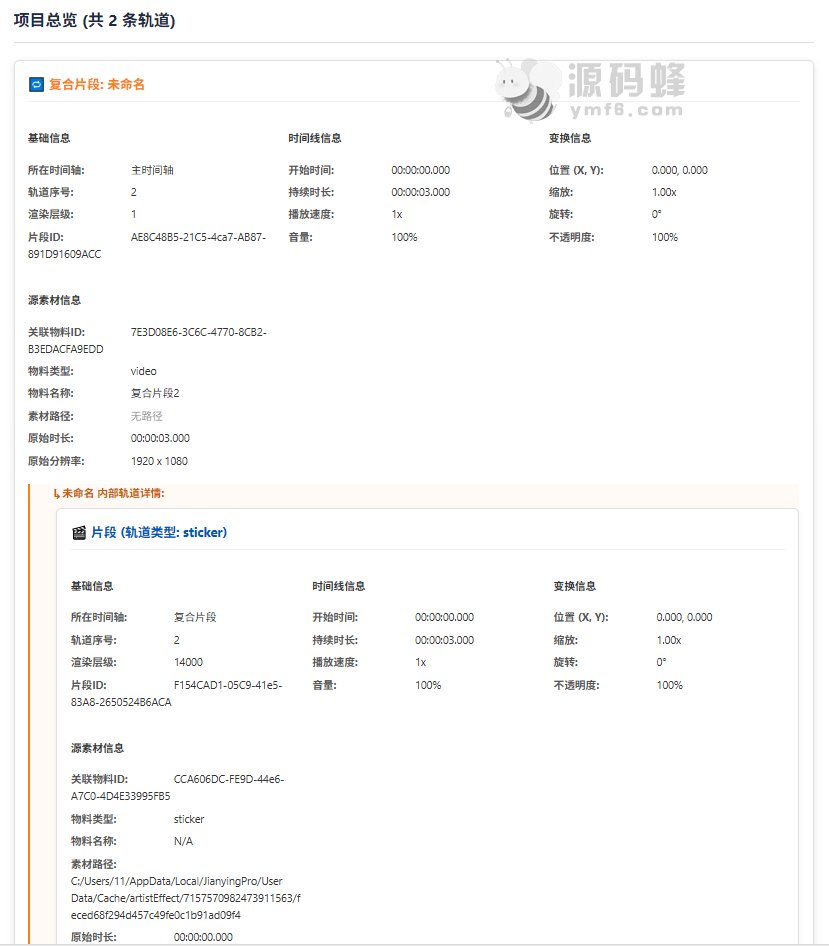Click the sticker segment '素材路径:' label
829x946 pixels.
point(94,864)
